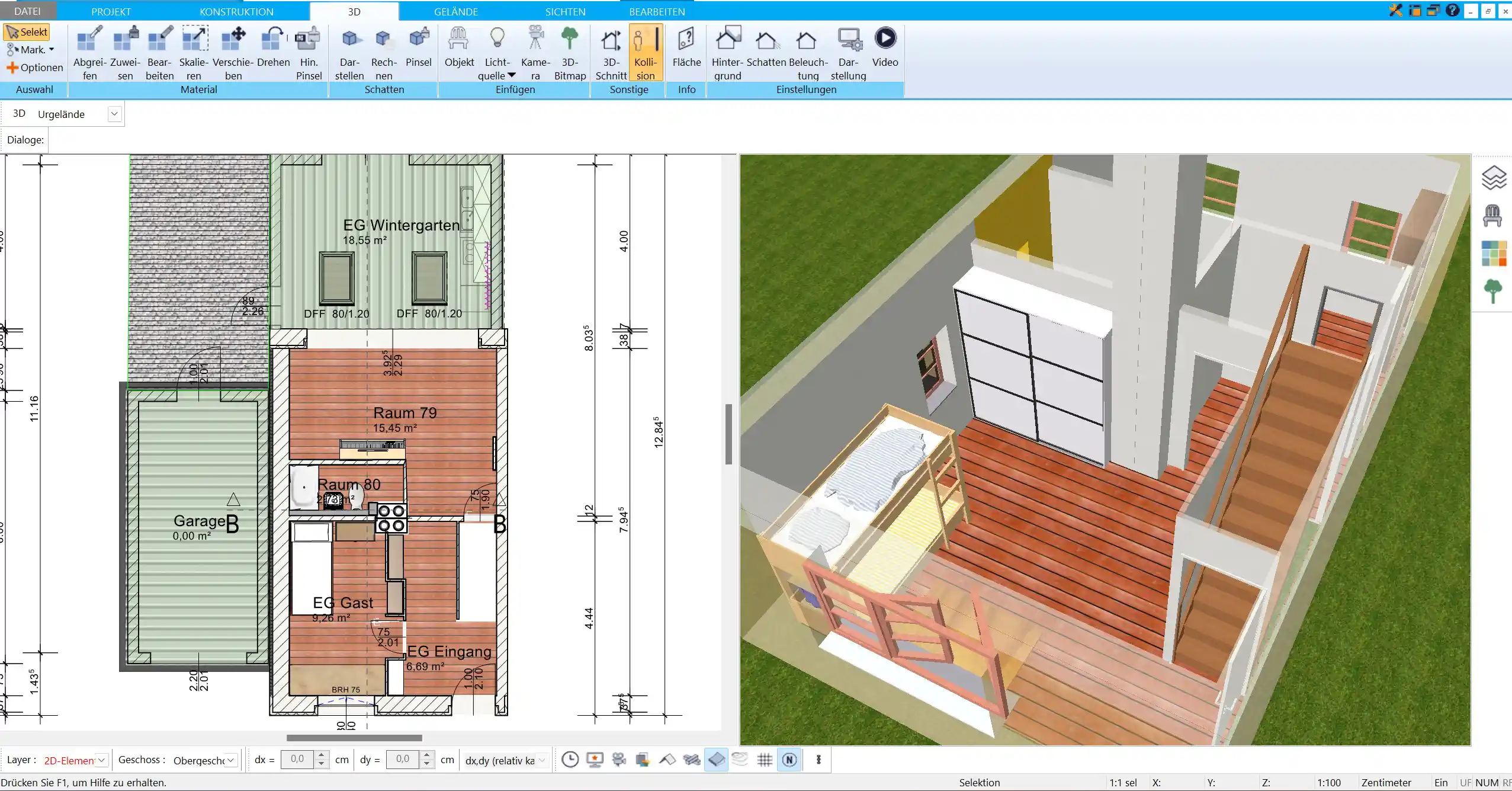
Task: Toggle Kollision mode
Action: [646, 53]
